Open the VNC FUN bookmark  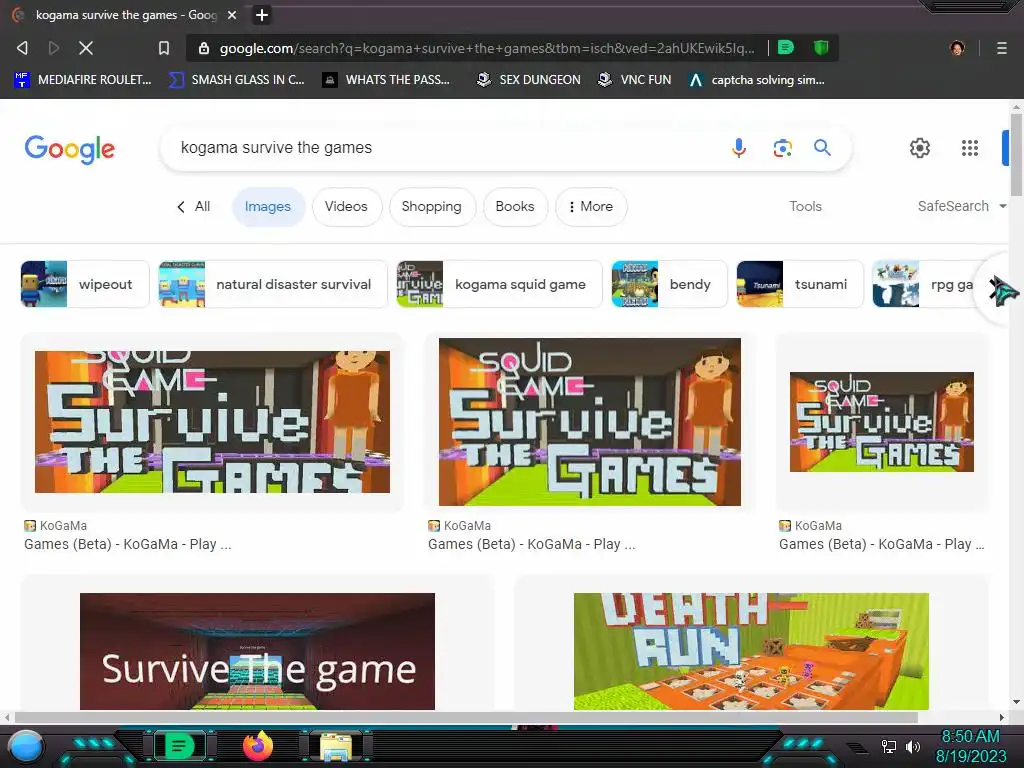pyautogui.click(x=635, y=80)
